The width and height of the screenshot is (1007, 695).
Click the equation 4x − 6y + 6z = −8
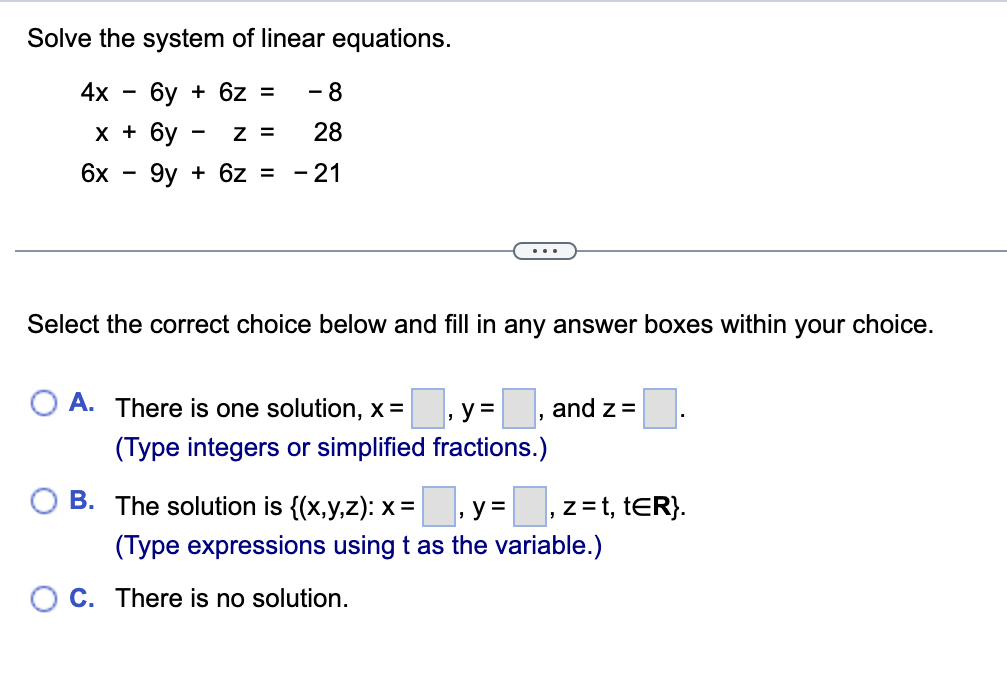coord(210,92)
